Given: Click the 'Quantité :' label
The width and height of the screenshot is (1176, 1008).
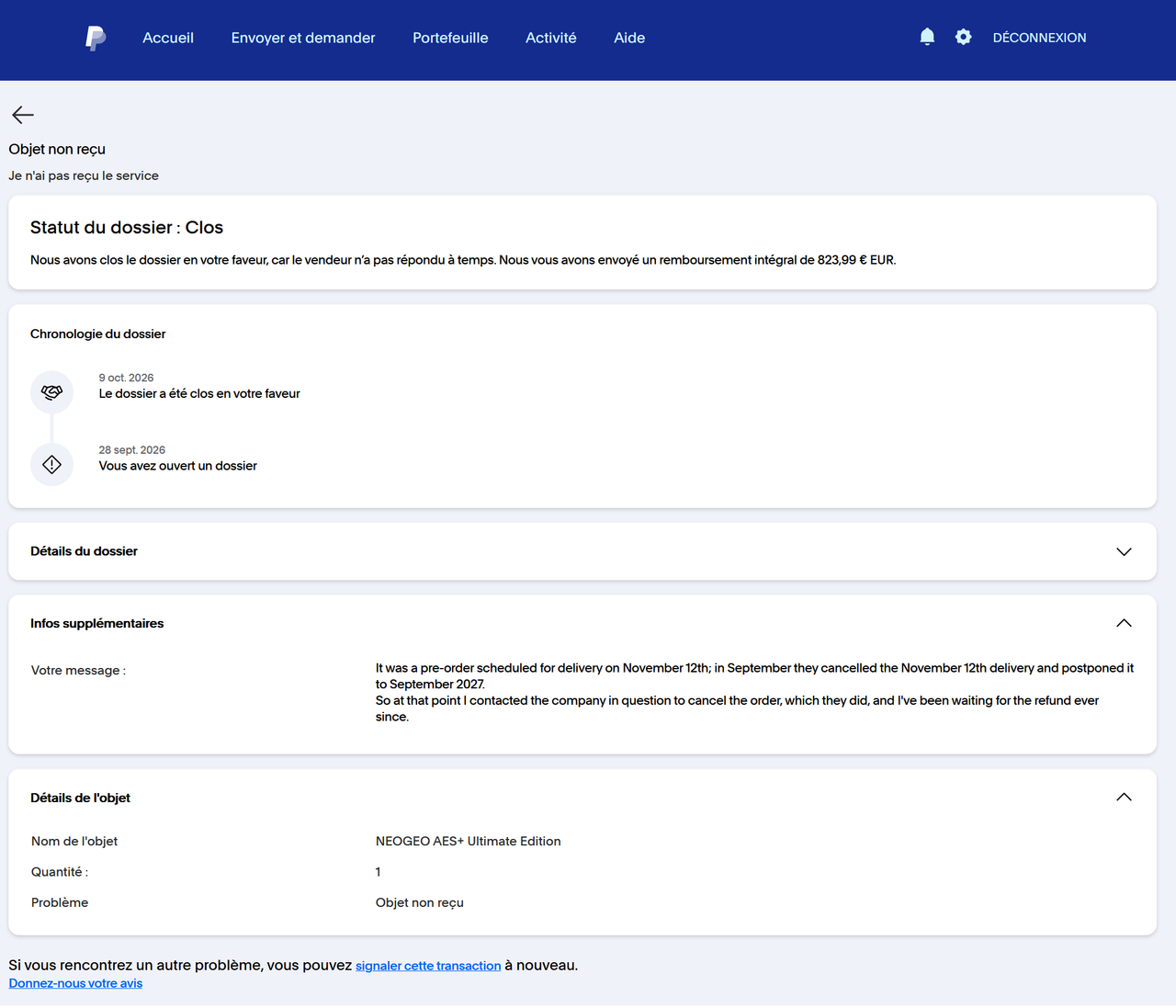Looking at the screenshot, I should [60, 872].
